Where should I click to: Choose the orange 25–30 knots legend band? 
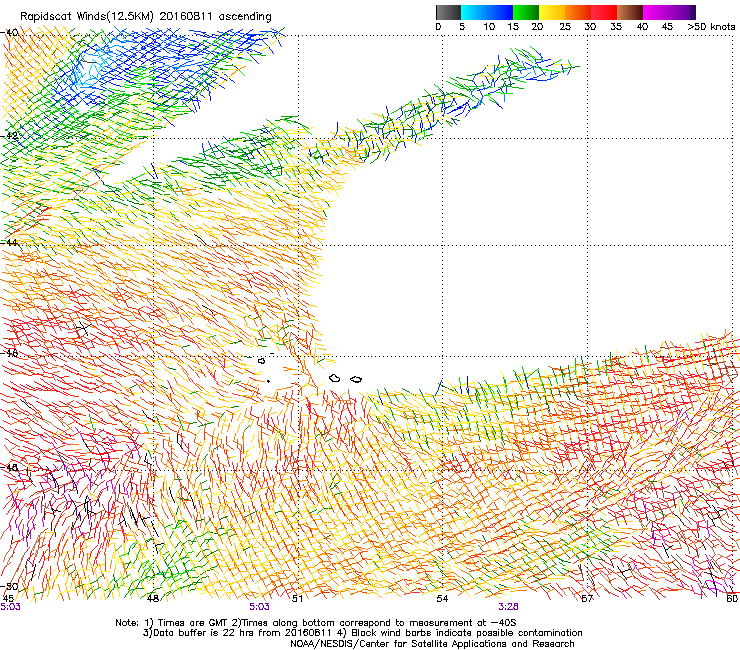click(x=578, y=12)
